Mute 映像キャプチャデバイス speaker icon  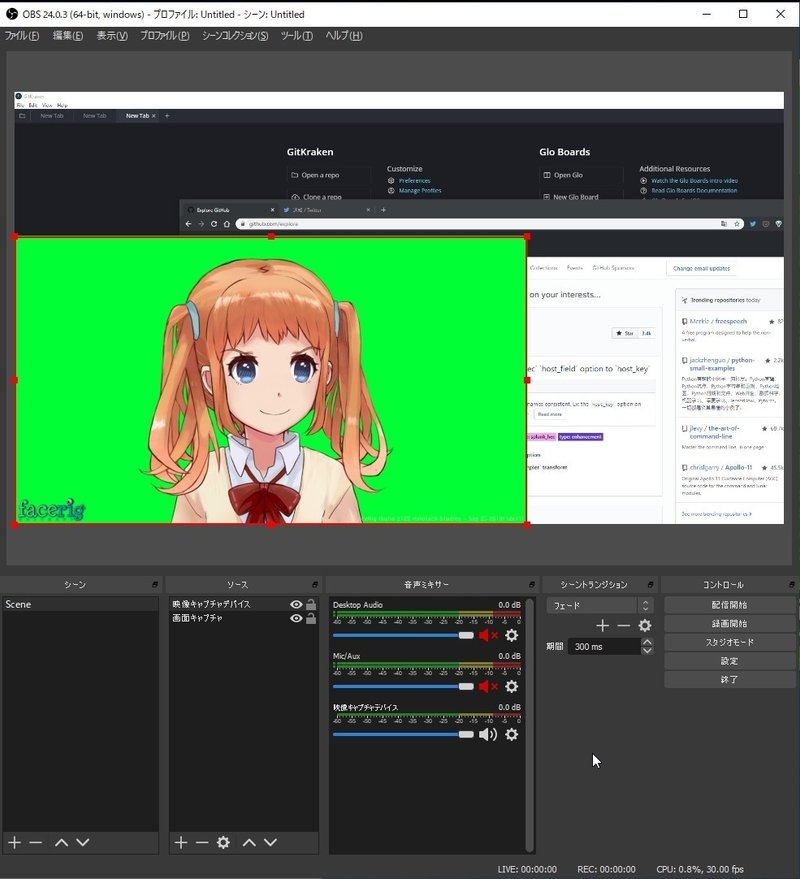pos(488,734)
